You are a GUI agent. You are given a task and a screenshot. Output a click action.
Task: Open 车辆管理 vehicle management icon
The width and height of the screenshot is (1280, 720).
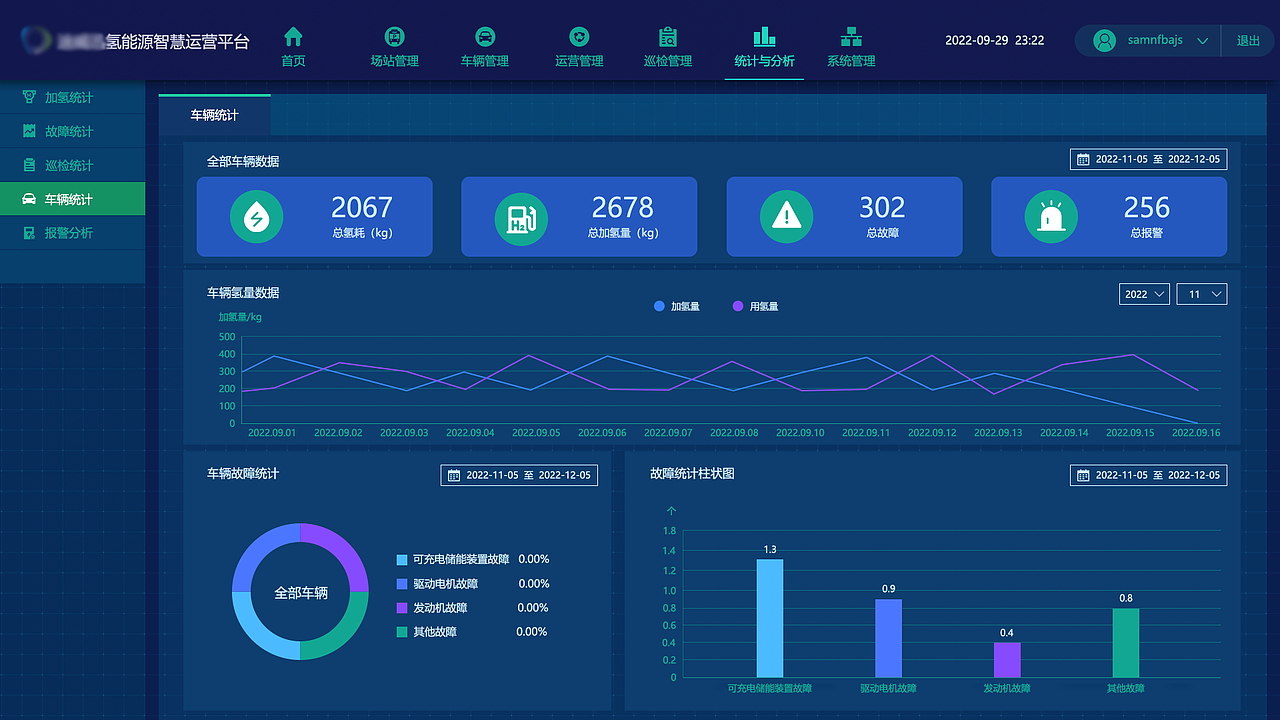(x=485, y=37)
